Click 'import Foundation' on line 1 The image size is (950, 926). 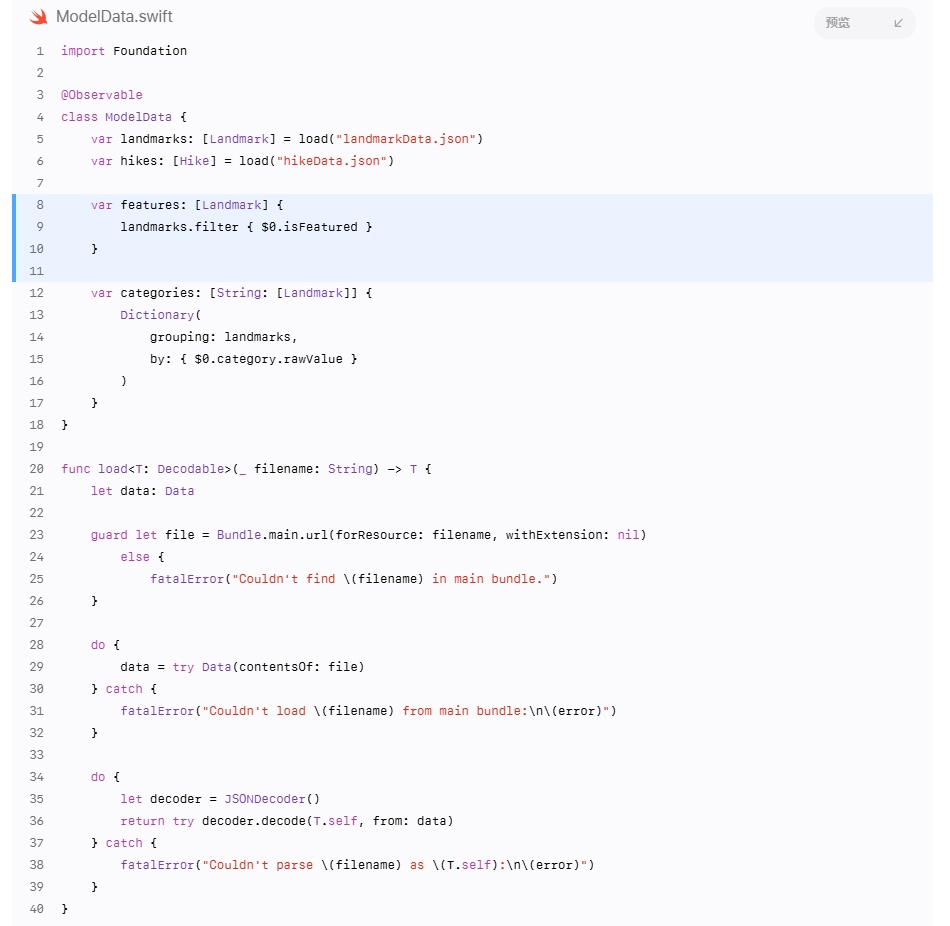124,51
